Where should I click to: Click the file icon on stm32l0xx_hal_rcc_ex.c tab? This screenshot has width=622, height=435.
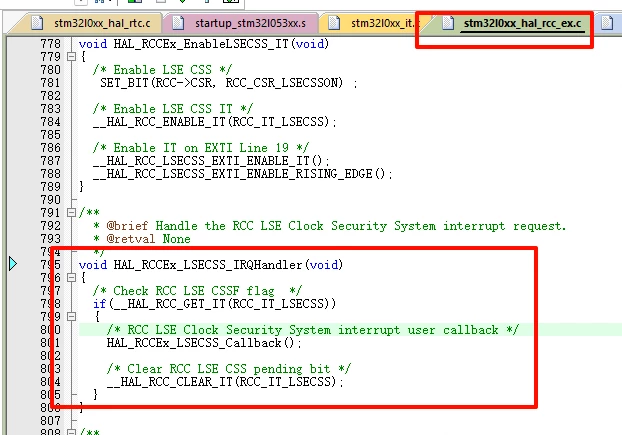pos(448,23)
